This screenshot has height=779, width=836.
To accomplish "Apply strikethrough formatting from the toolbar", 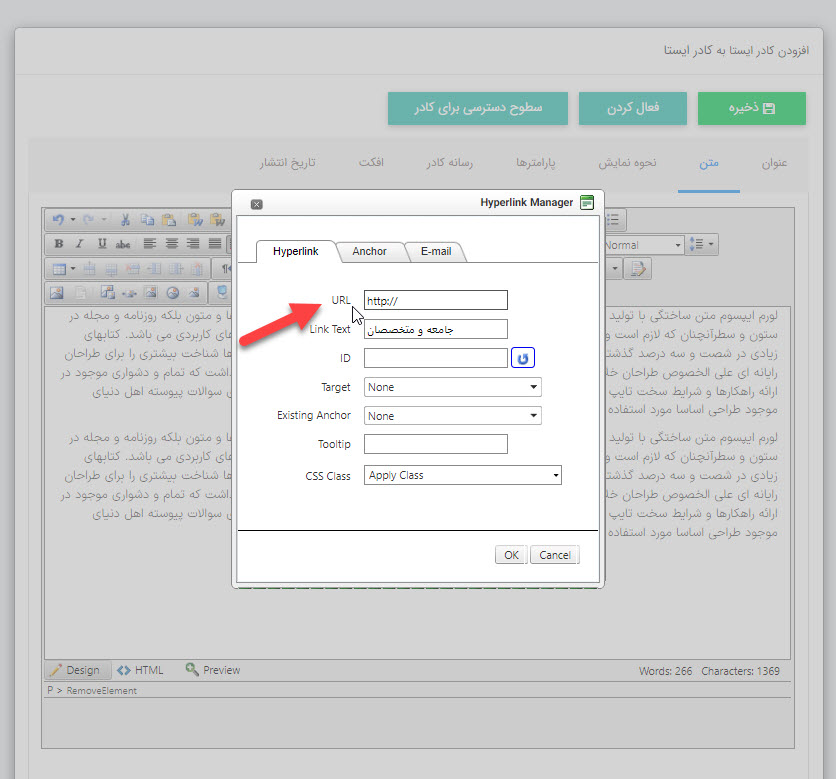I will (124, 242).
